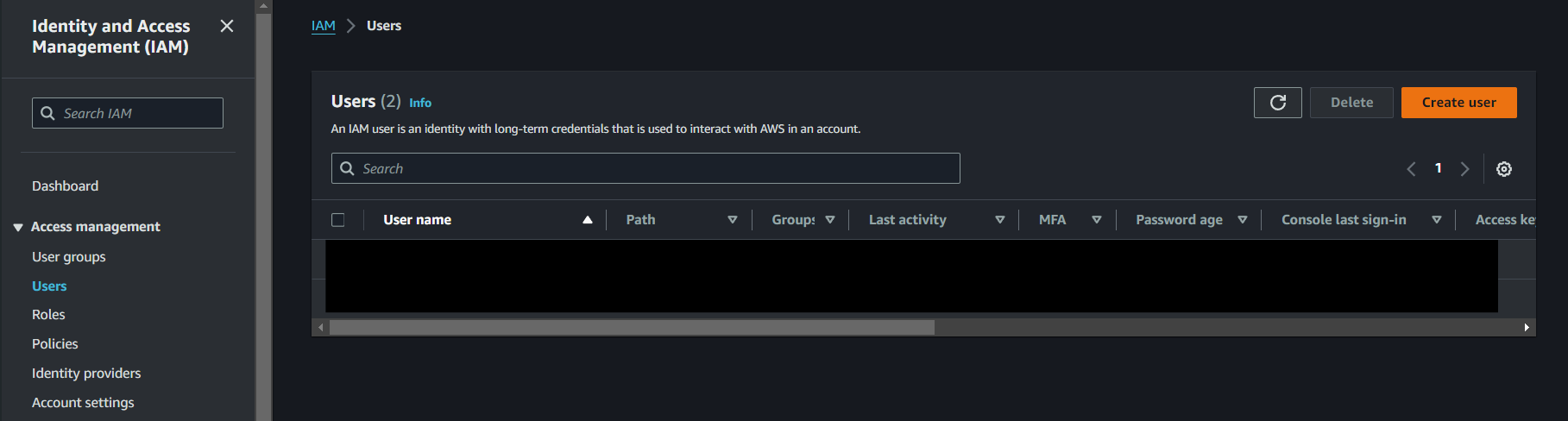Click the IAM breadcrumb link

pyautogui.click(x=323, y=26)
